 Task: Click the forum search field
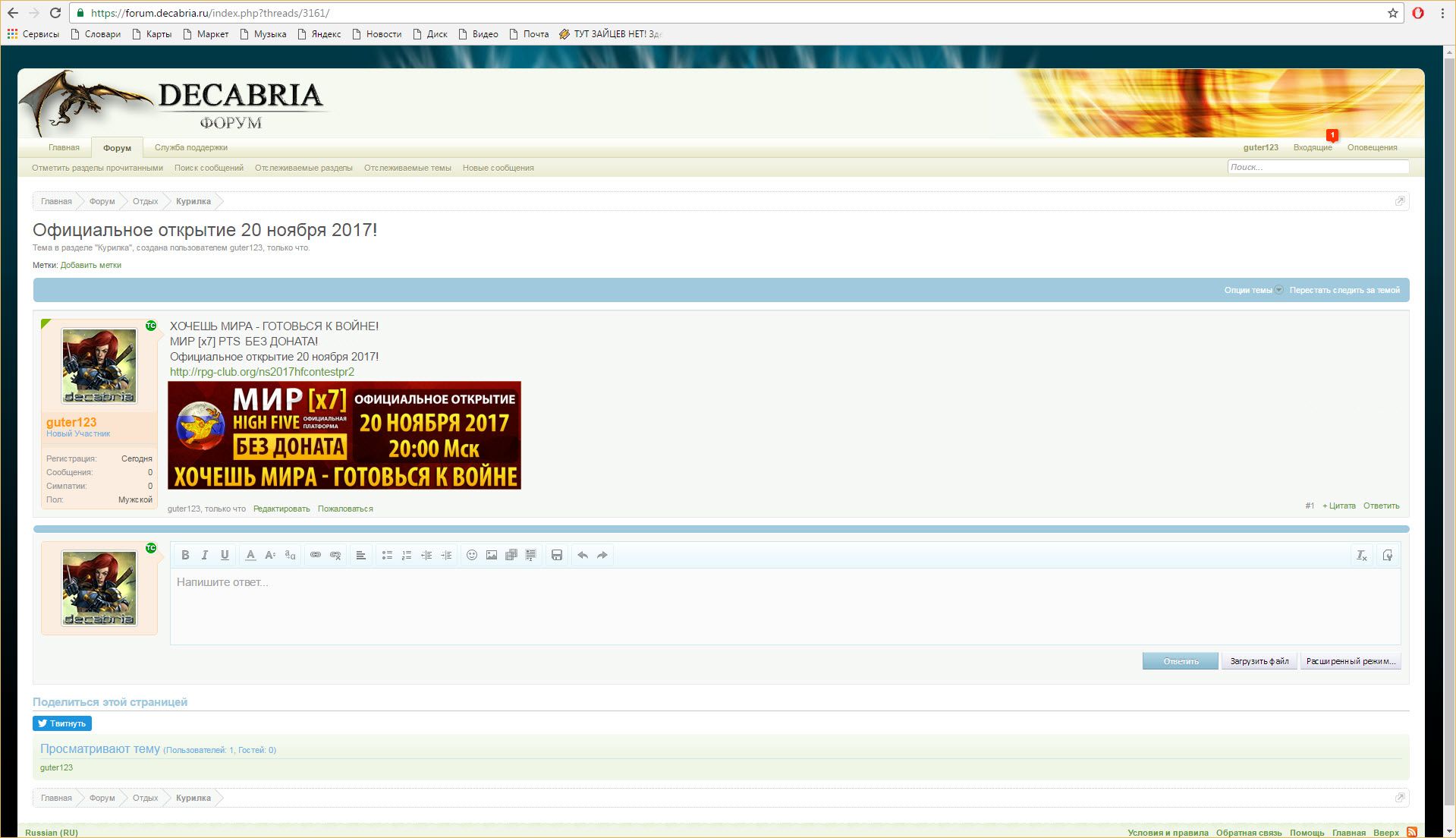point(1318,167)
